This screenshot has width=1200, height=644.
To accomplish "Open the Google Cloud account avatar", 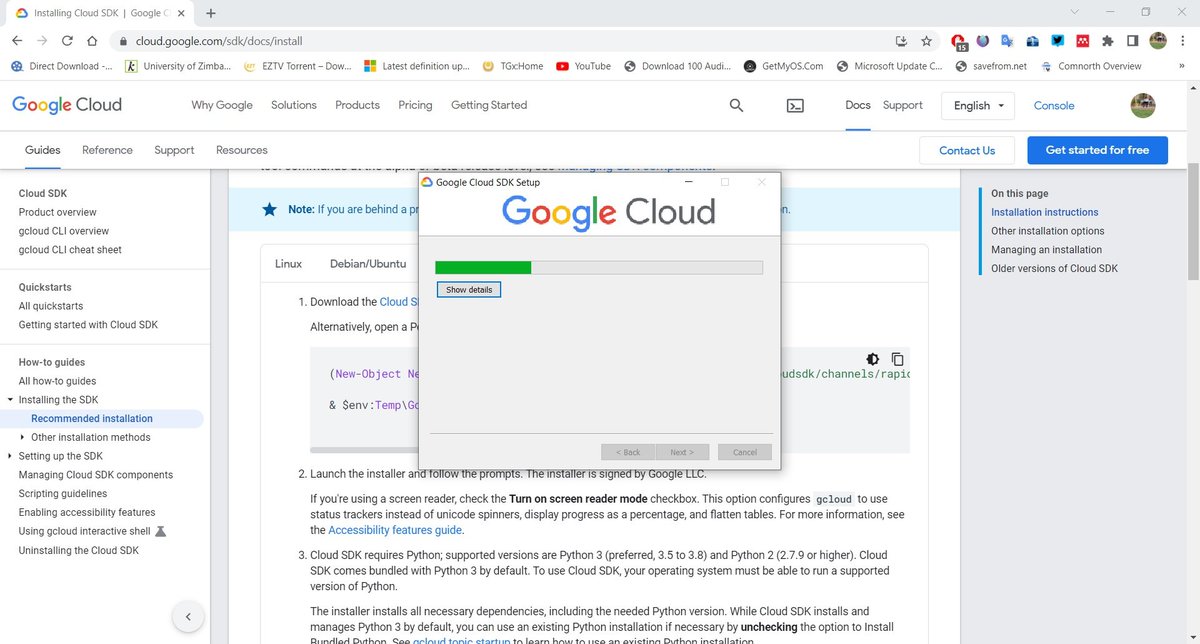I will 1143,105.
